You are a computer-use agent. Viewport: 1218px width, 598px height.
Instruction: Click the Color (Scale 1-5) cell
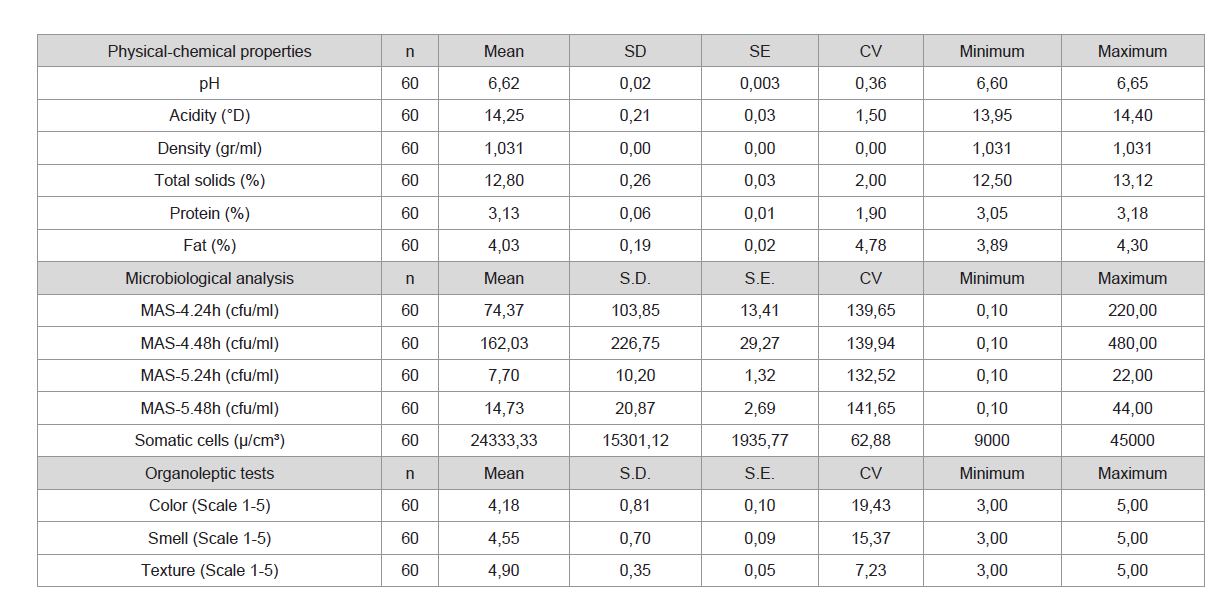(x=209, y=506)
